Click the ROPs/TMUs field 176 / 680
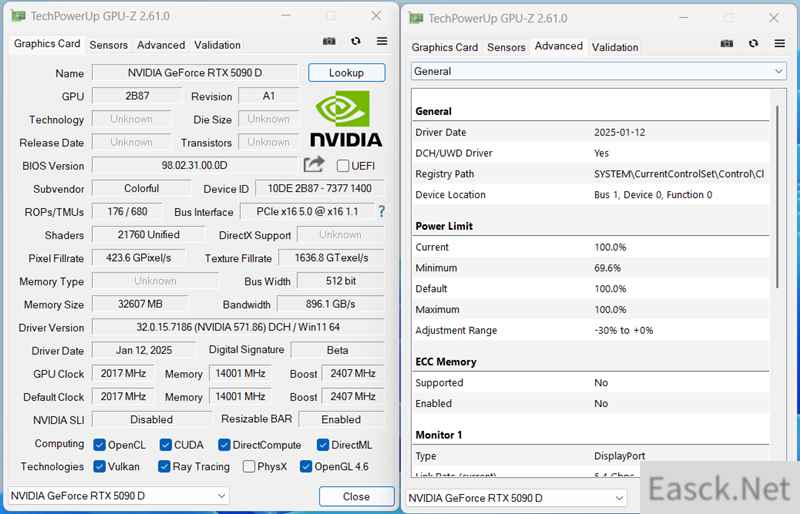The image size is (800, 514). click(x=127, y=211)
